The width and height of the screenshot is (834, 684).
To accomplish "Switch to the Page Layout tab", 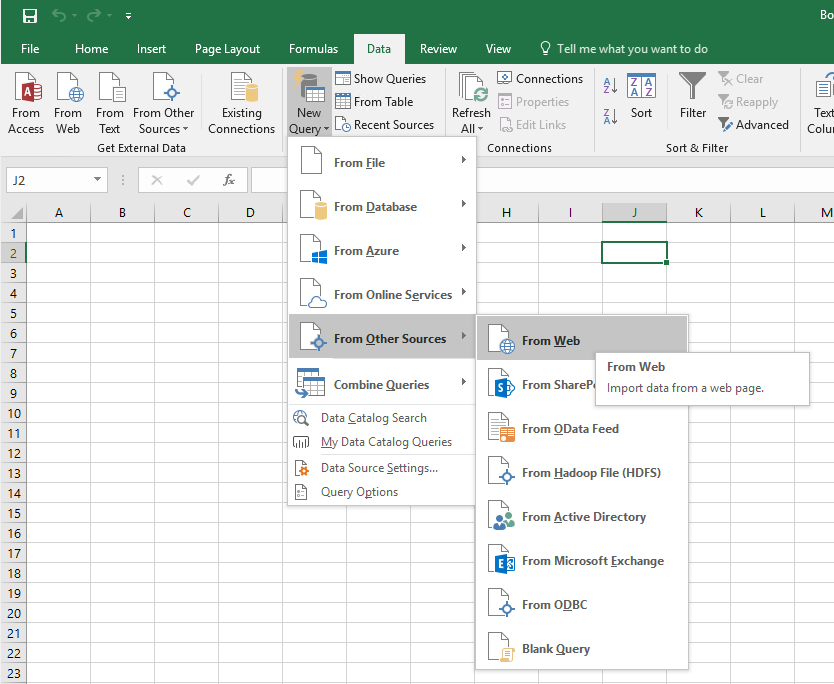I will [x=227, y=49].
